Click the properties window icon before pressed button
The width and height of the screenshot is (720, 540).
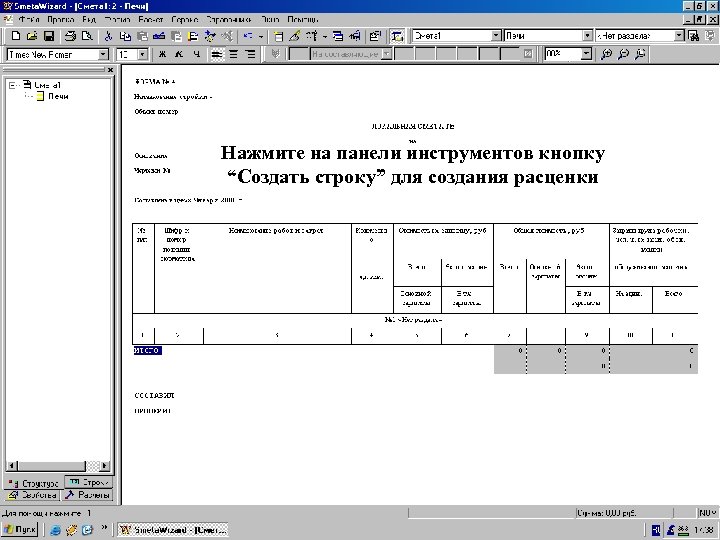coord(376,36)
